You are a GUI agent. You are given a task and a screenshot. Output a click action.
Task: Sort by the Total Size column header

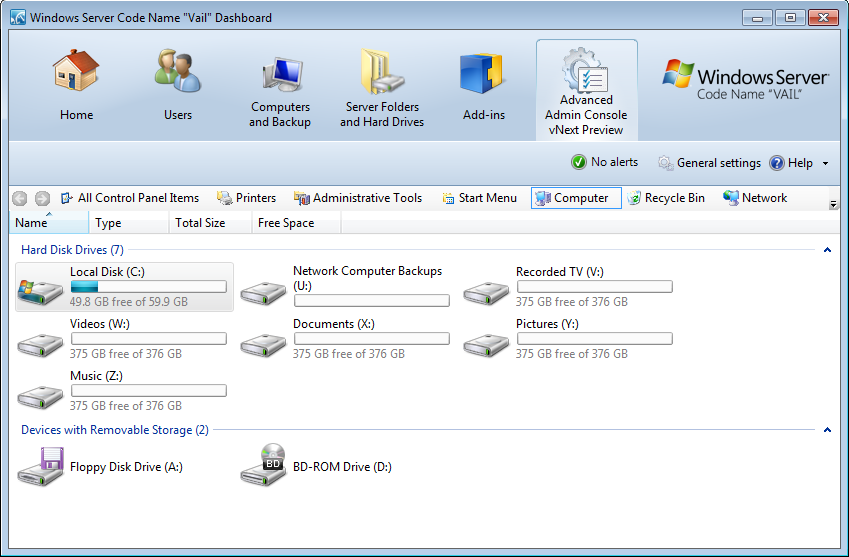[211, 222]
